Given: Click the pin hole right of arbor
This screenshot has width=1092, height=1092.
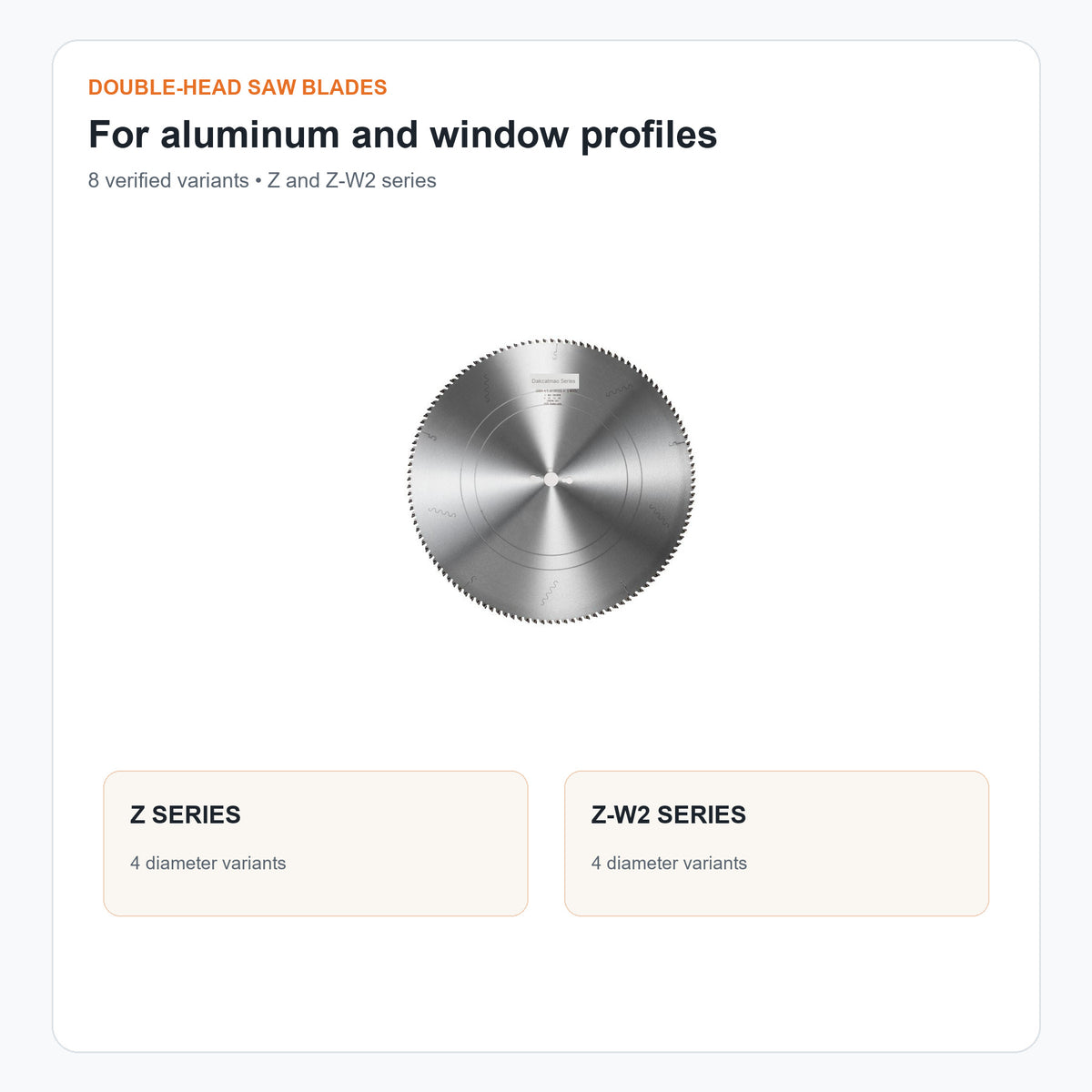Looking at the screenshot, I should 566,480.
